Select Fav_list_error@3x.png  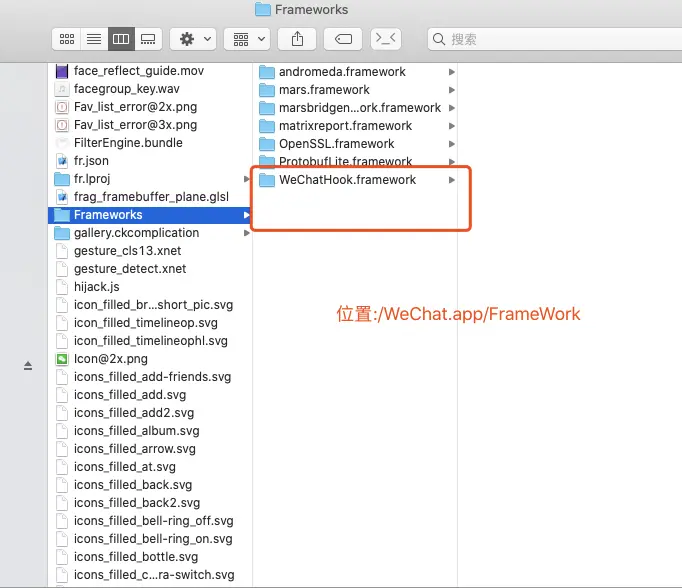(135, 125)
